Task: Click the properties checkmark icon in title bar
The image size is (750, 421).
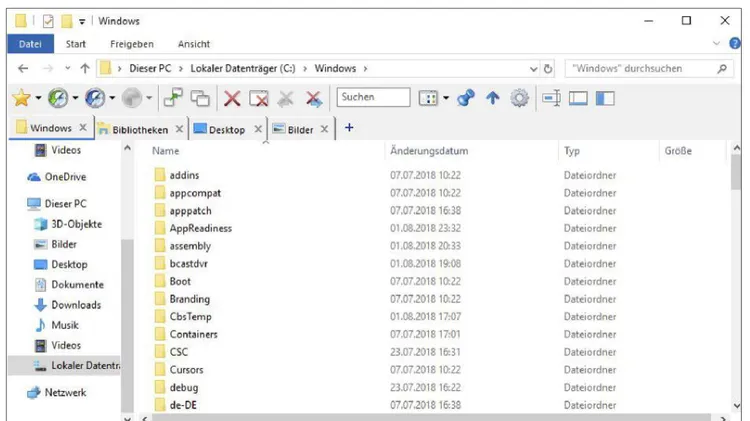Action: pyautogui.click(x=48, y=21)
